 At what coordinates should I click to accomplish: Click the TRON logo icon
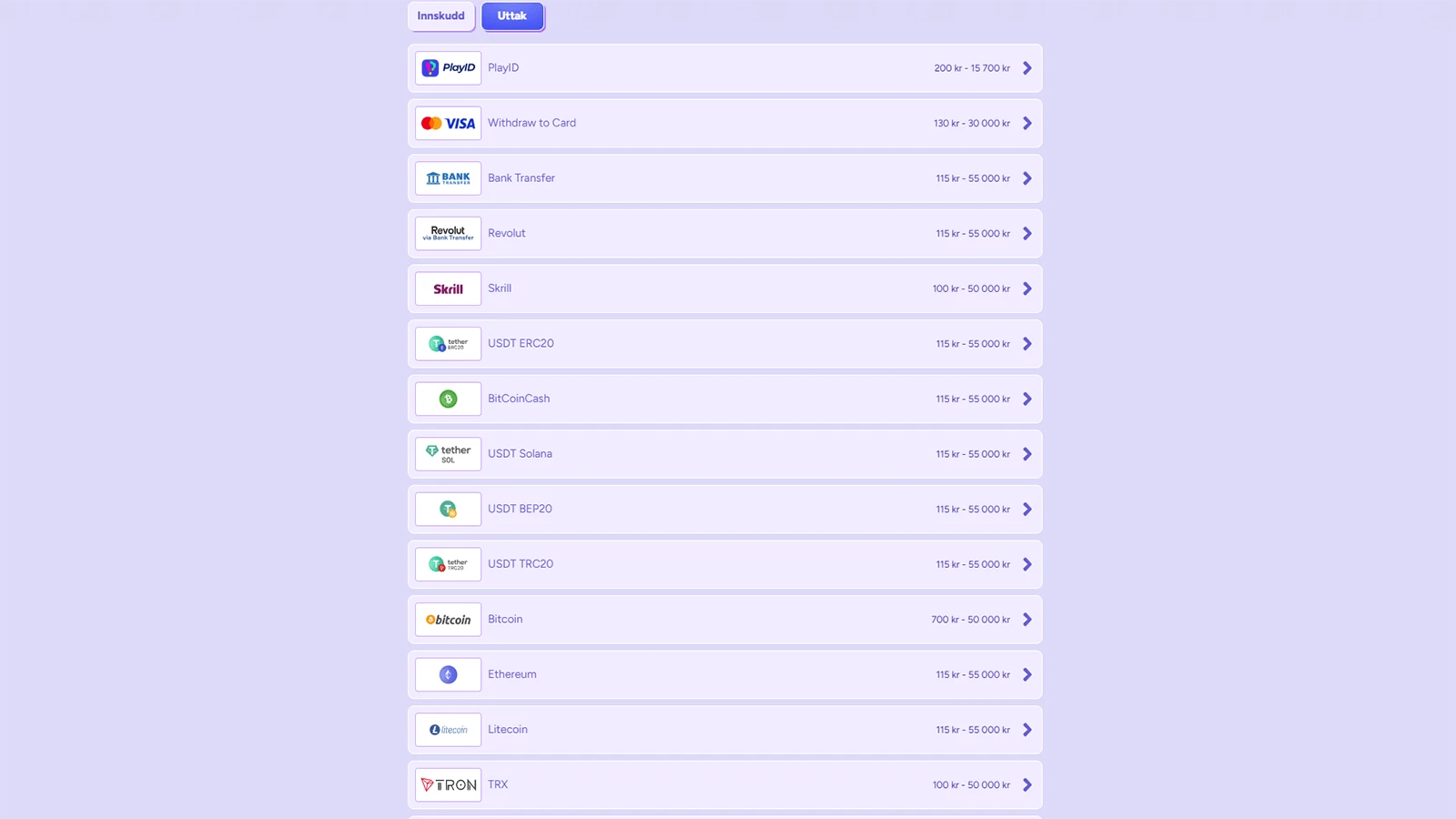pyautogui.click(x=448, y=785)
